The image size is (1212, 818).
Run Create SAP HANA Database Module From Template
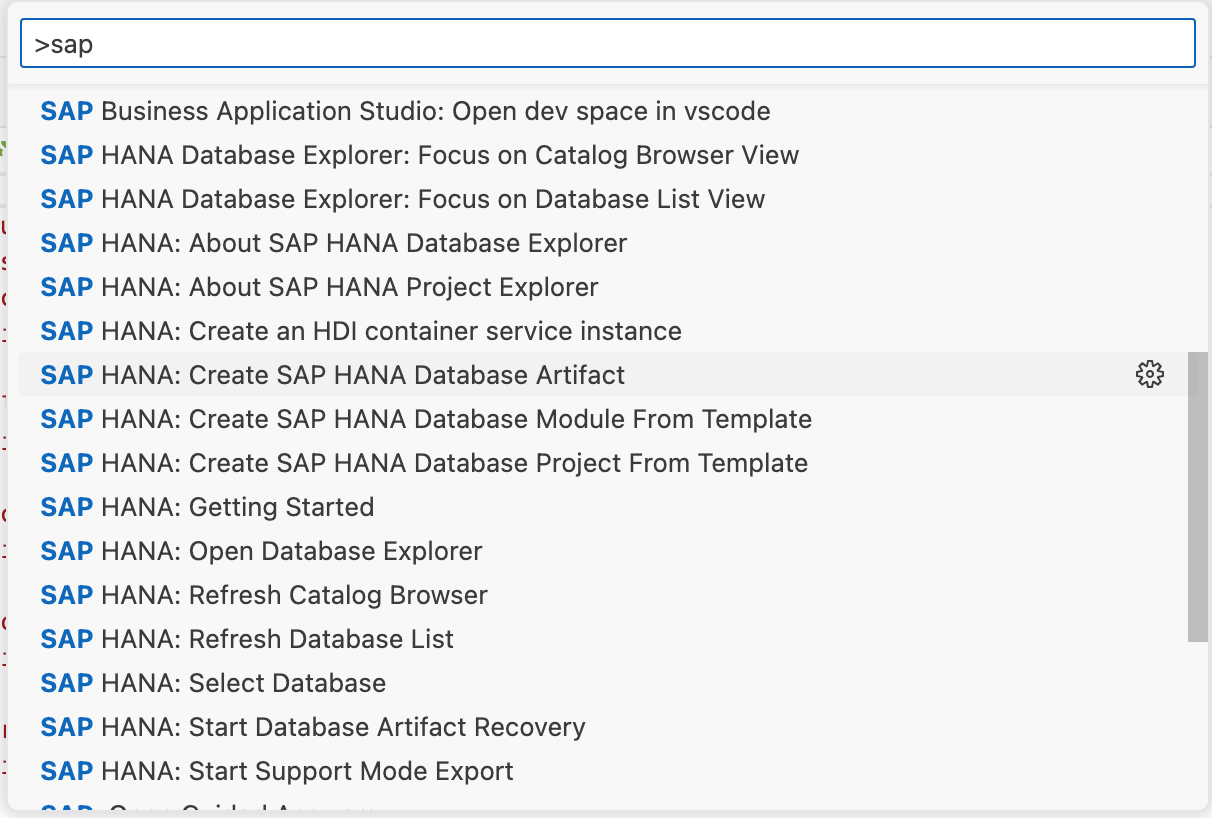[x=426, y=419]
